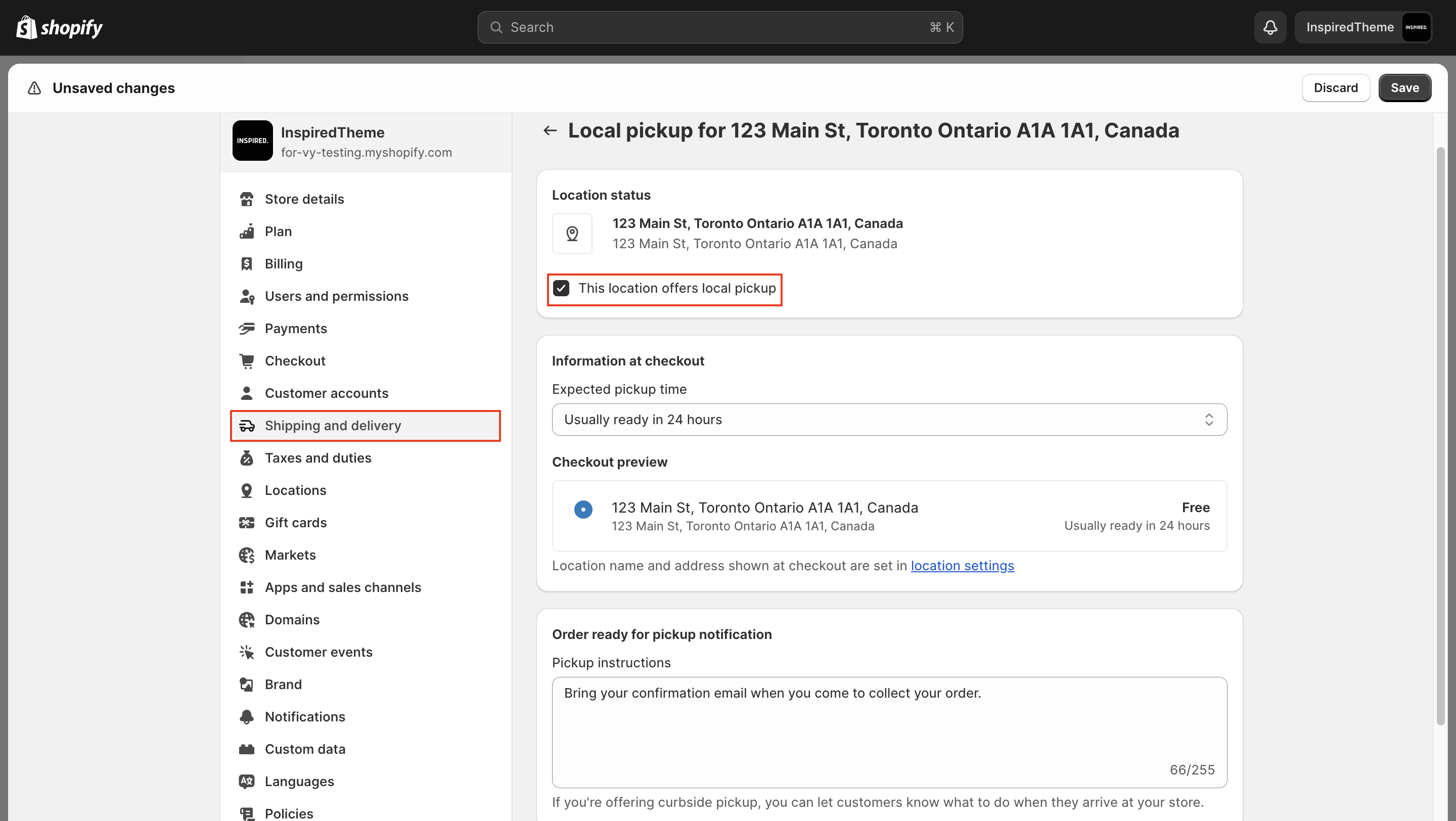1456x821 pixels.
Task: Save the unsaved changes
Action: (x=1404, y=87)
